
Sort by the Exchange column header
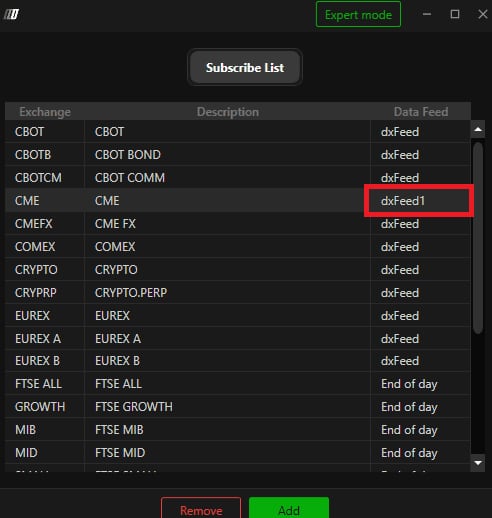(x=45, y=112)
